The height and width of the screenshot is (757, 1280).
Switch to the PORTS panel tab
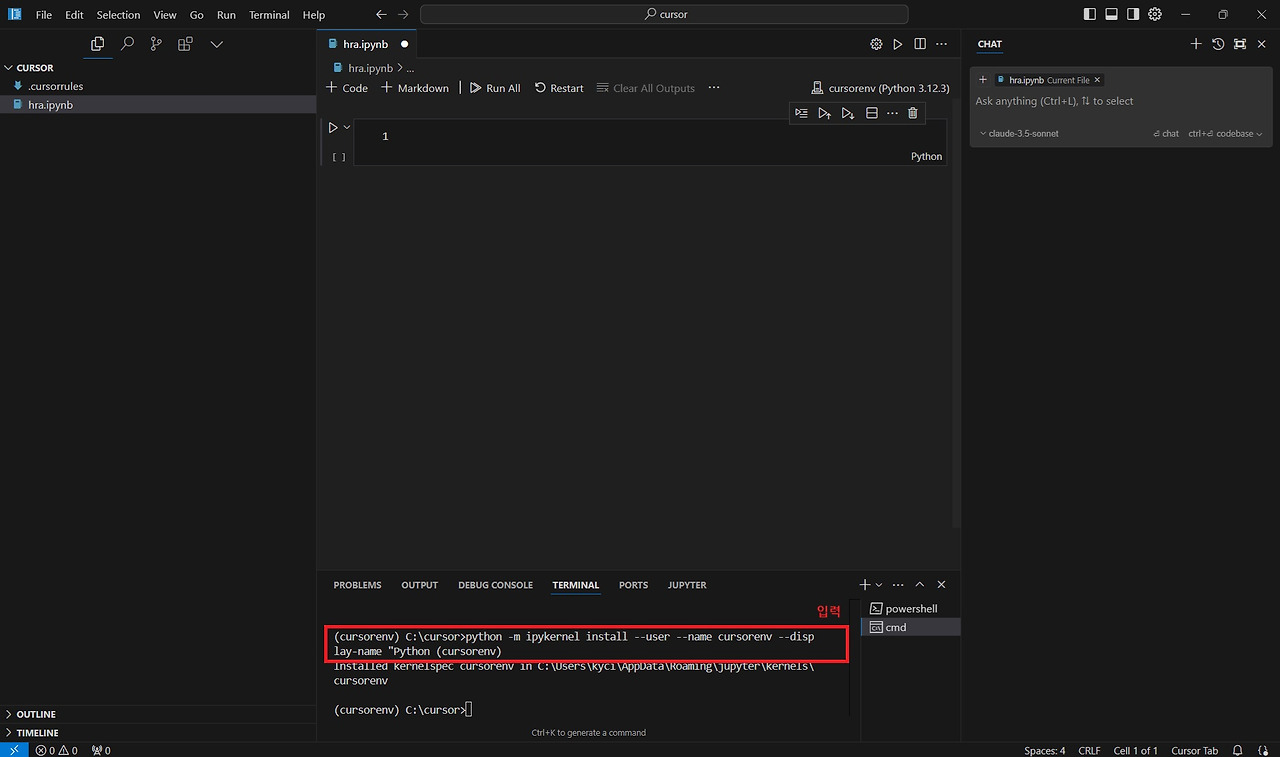633,585
